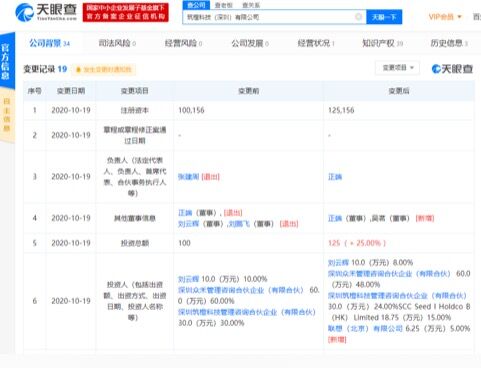The image size is (481, 368).
Task: Click the red official credit agency banner
Action: (x=126, y=12)
